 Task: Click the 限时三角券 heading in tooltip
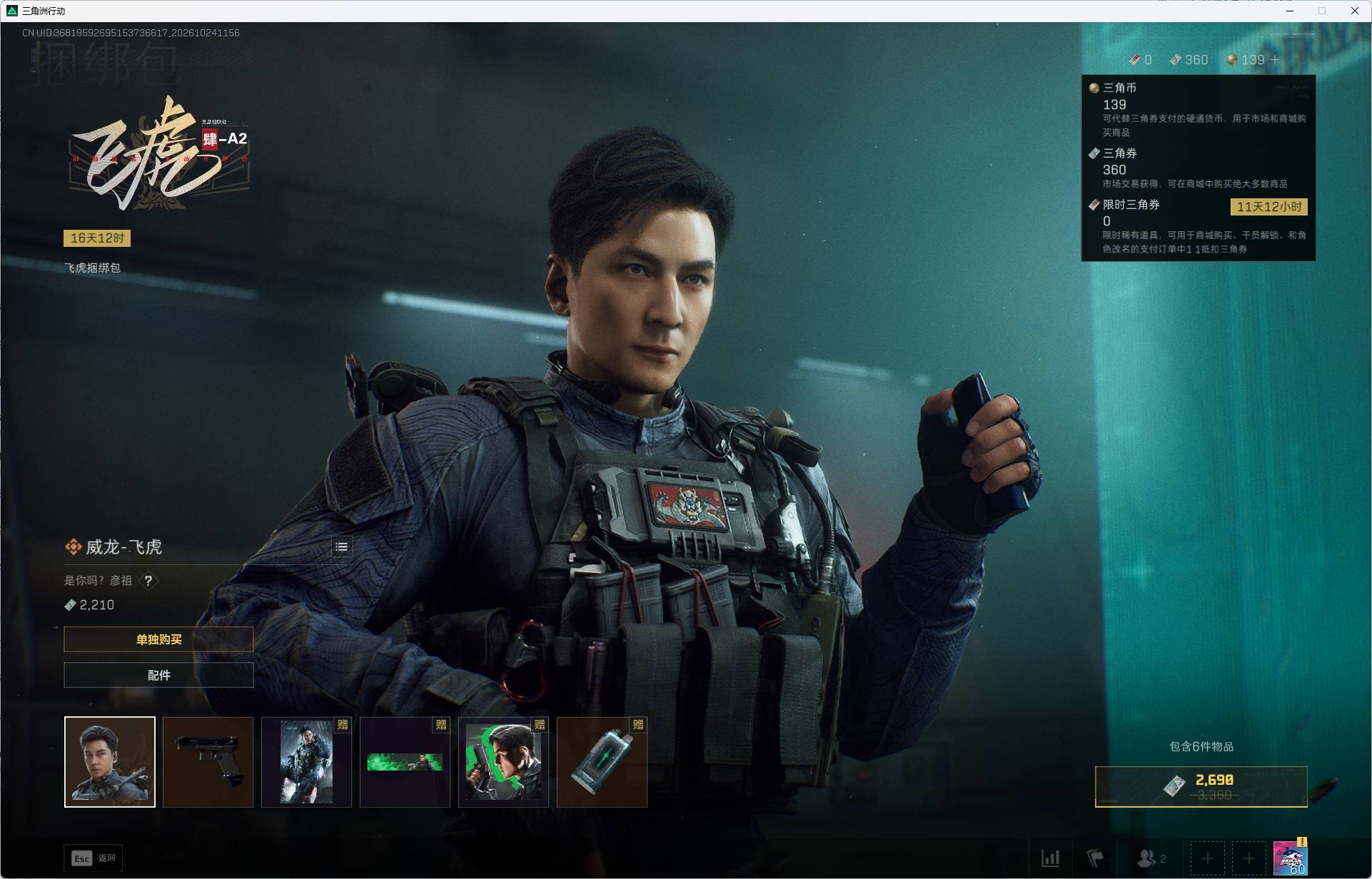1131,205
